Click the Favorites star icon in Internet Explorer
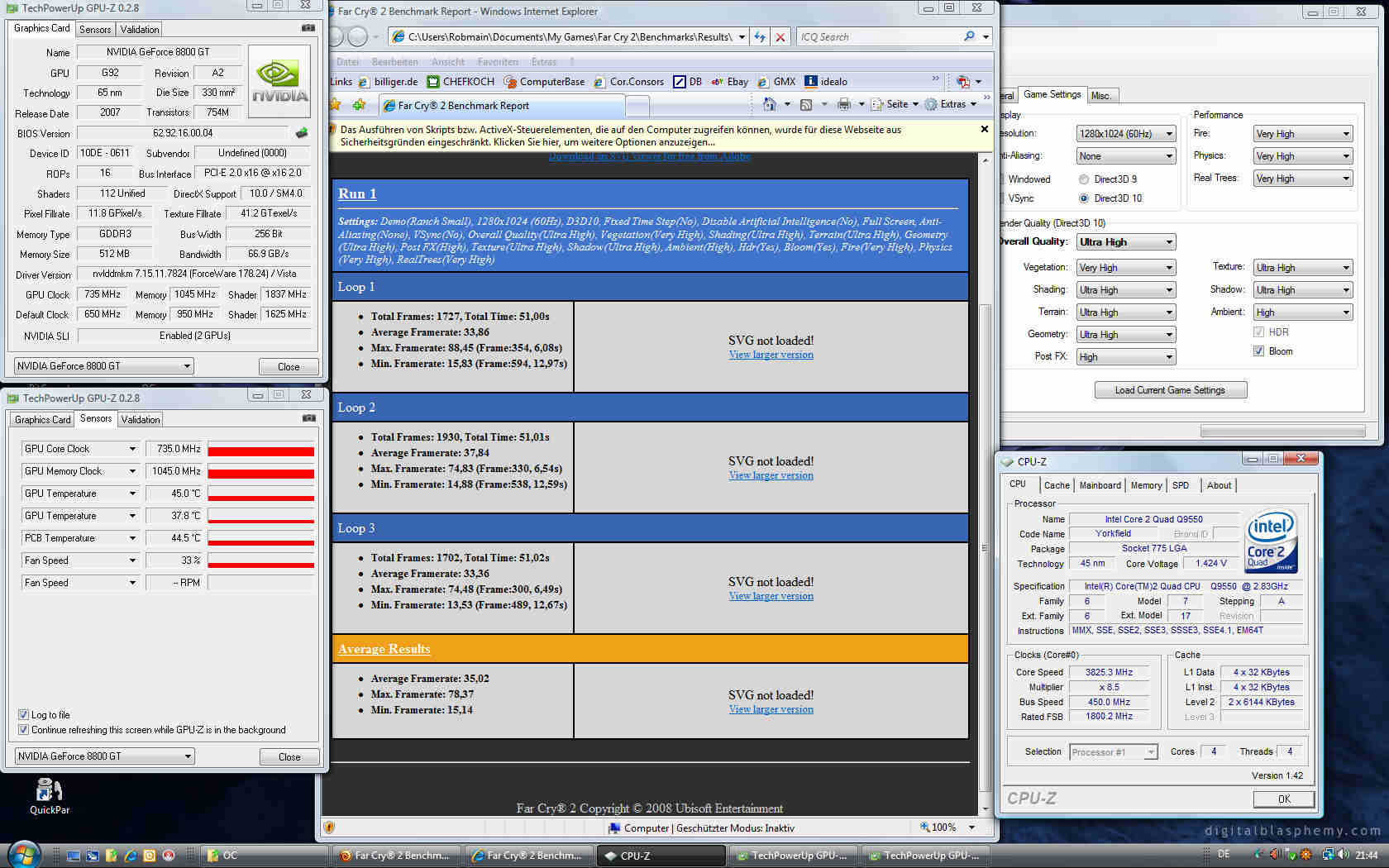Image resolution: width=1389 pixels, height=868 pixels. [335, 105]
